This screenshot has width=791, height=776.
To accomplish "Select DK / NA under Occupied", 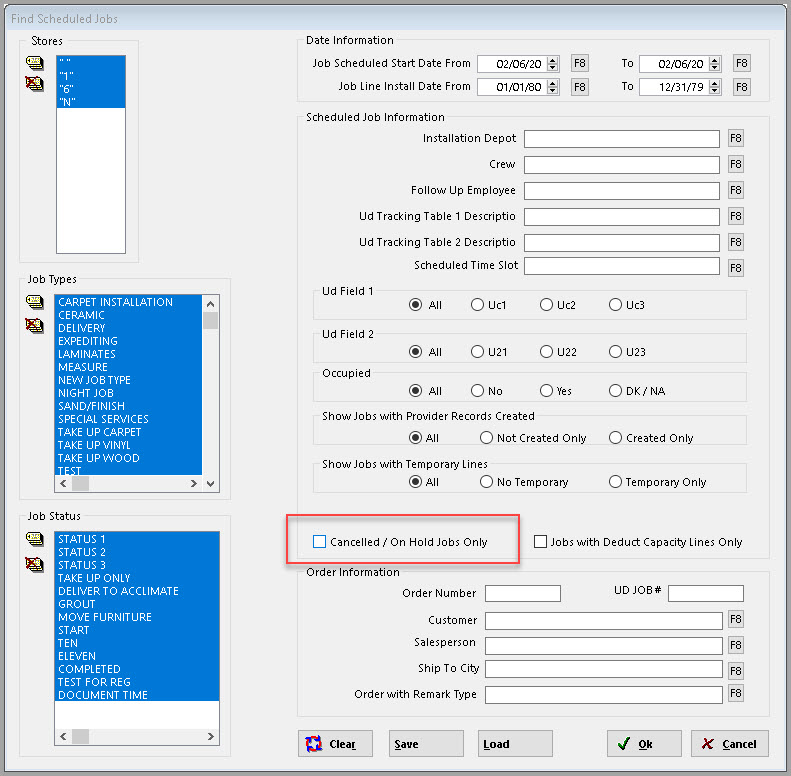I will pos(615,391).
